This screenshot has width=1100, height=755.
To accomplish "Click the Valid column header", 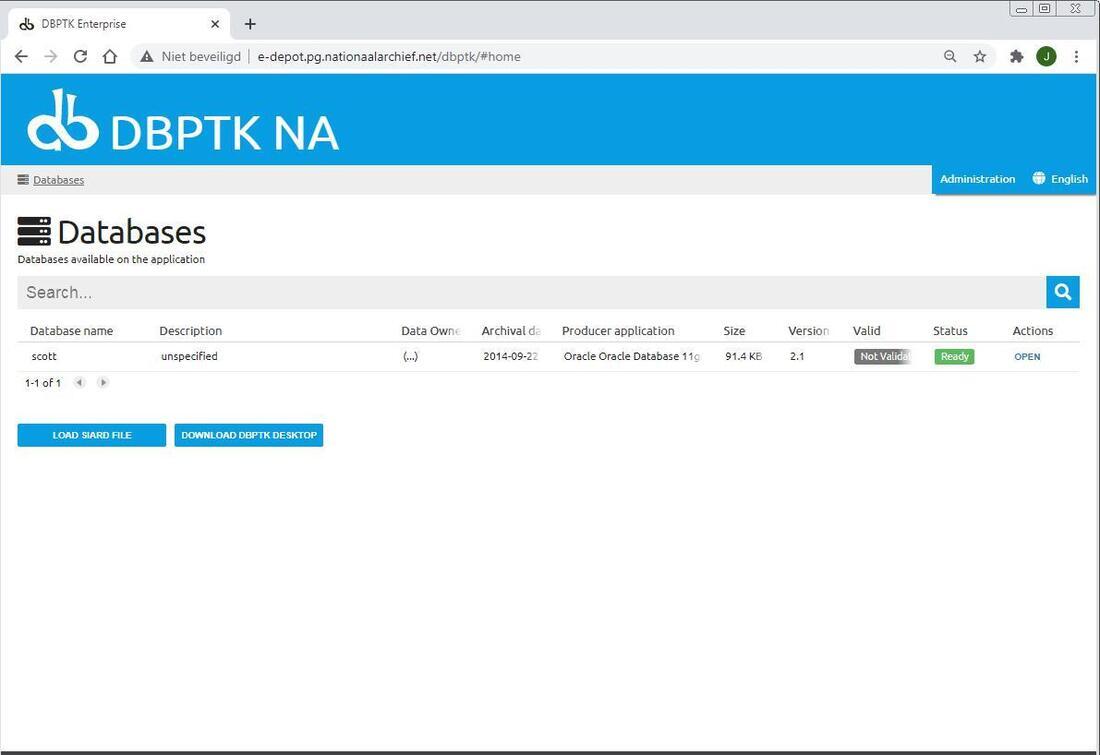I will click(866, 330).
